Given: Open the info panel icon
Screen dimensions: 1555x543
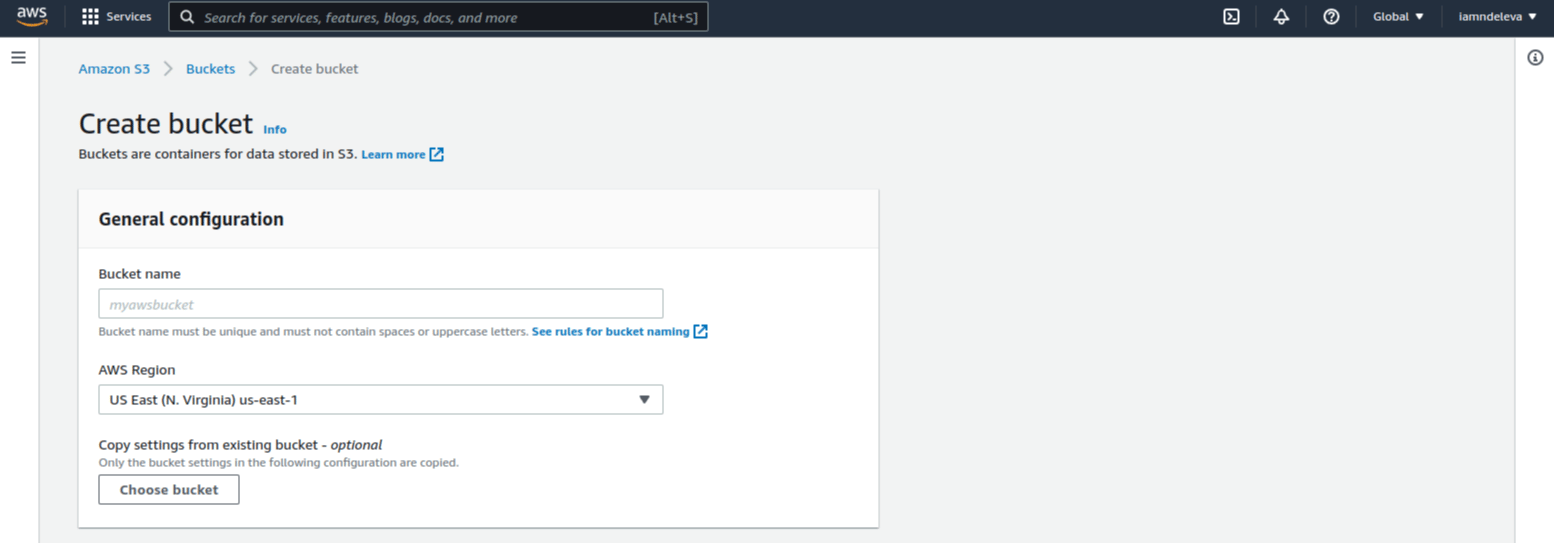Looking at the screenshot, I should (1536, 58).
